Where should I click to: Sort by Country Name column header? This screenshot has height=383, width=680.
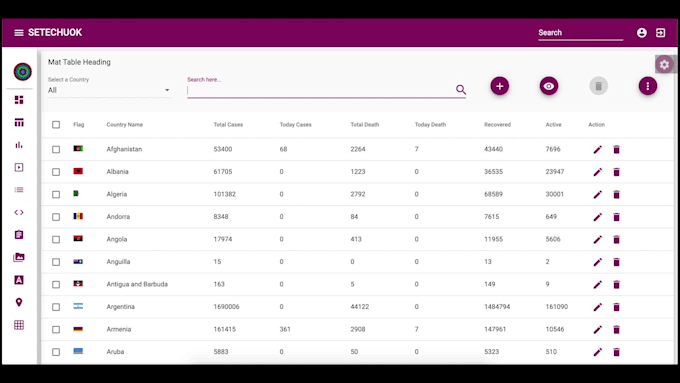[x=124, y=125]
